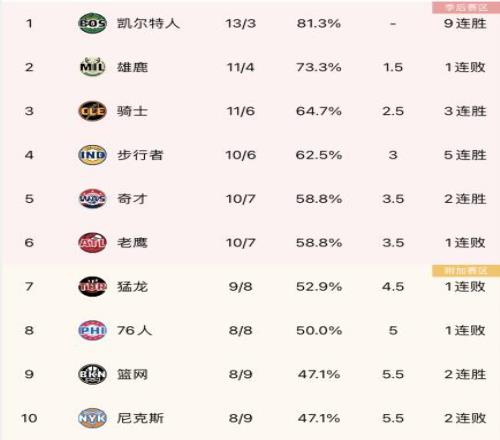500x440 pixels.
Task: Click the Pacers IND team logo
Action: (92, 155)
